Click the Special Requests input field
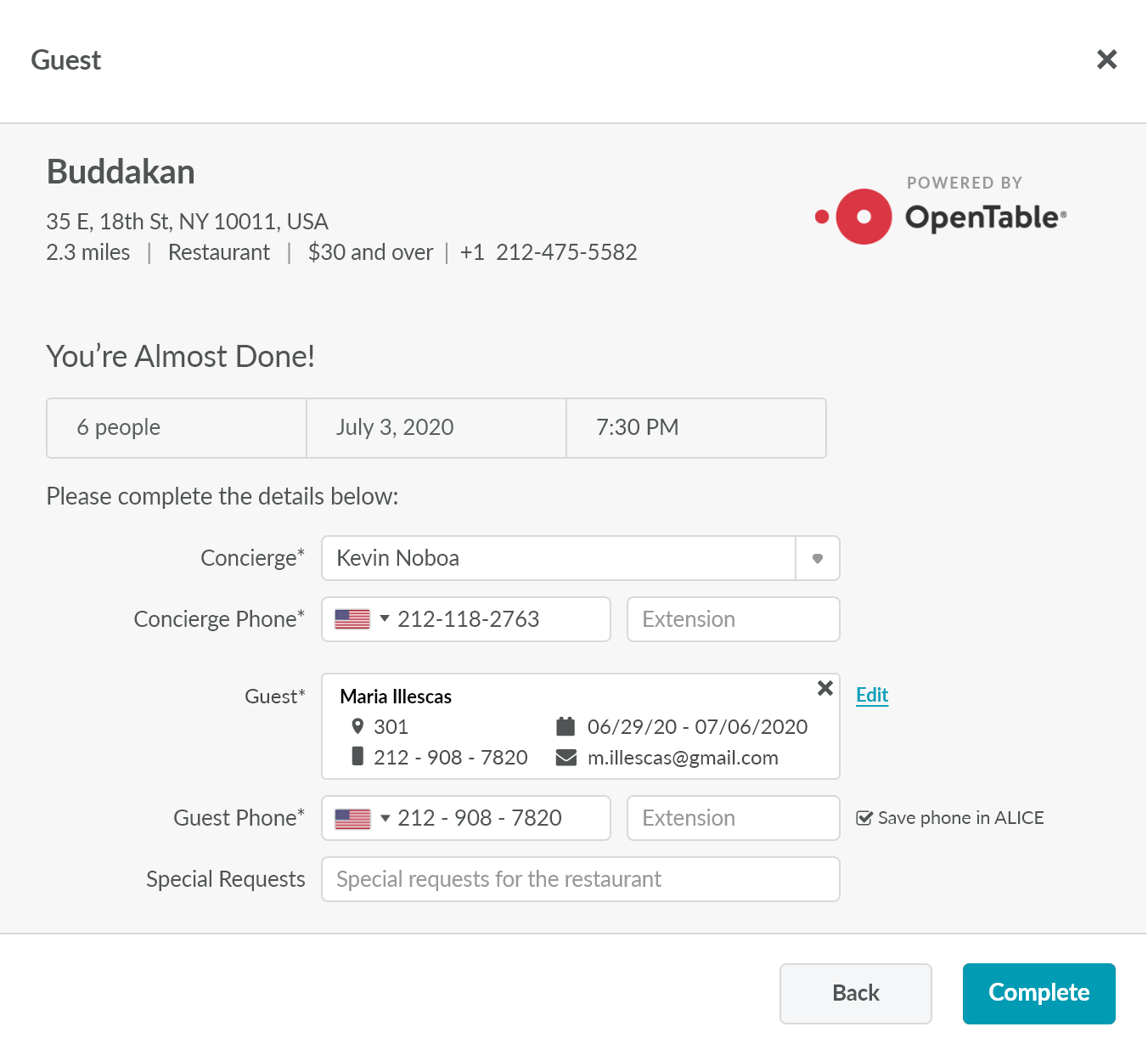 coord(581,879)
